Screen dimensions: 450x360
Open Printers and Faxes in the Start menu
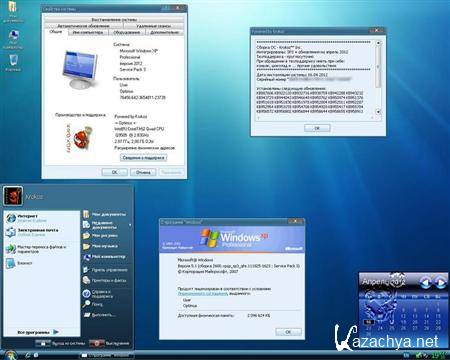(x=106, y=280)
